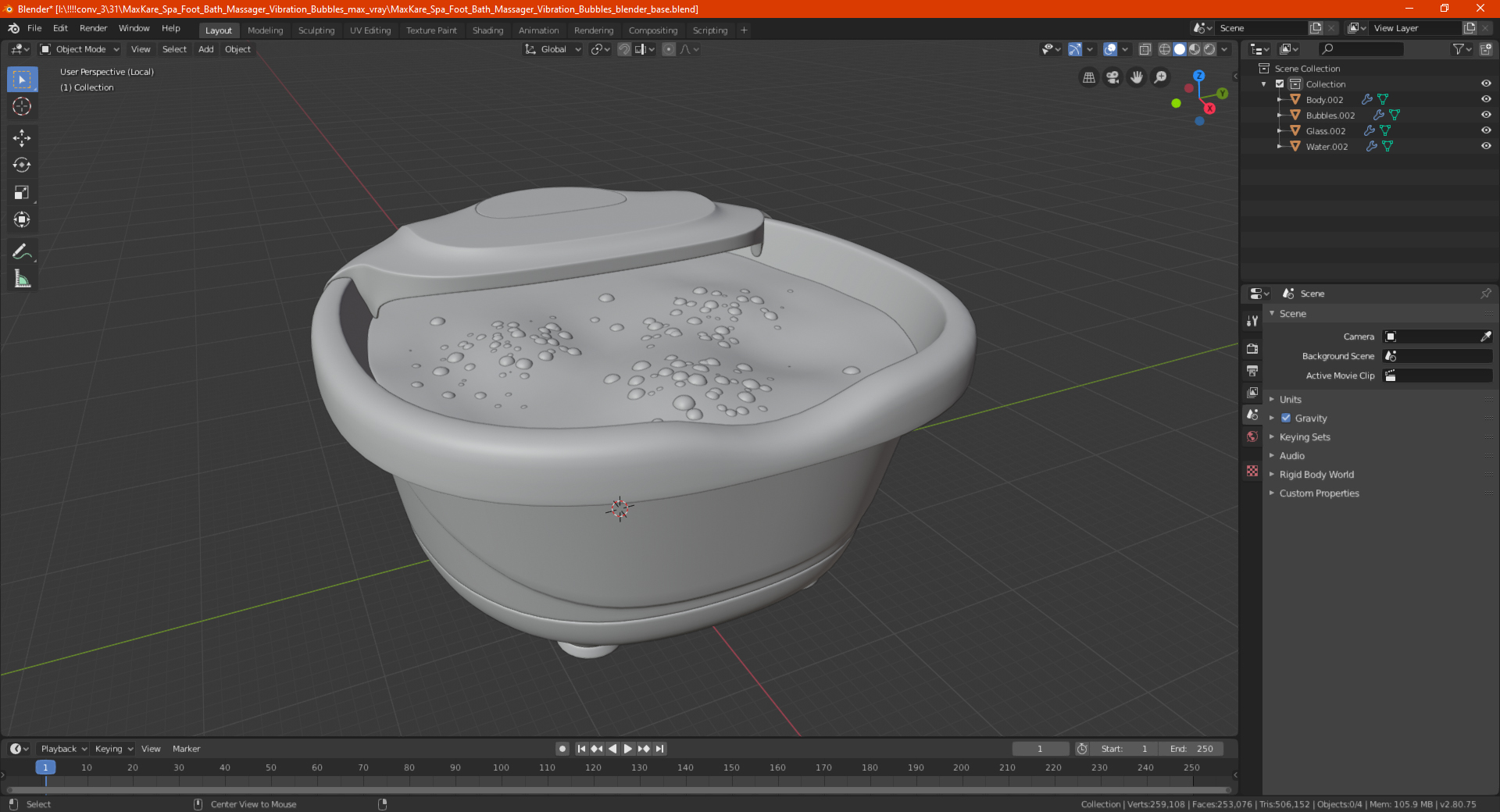
Task: Expand the Rigid Body World panel
Action: click(1316, 474)
